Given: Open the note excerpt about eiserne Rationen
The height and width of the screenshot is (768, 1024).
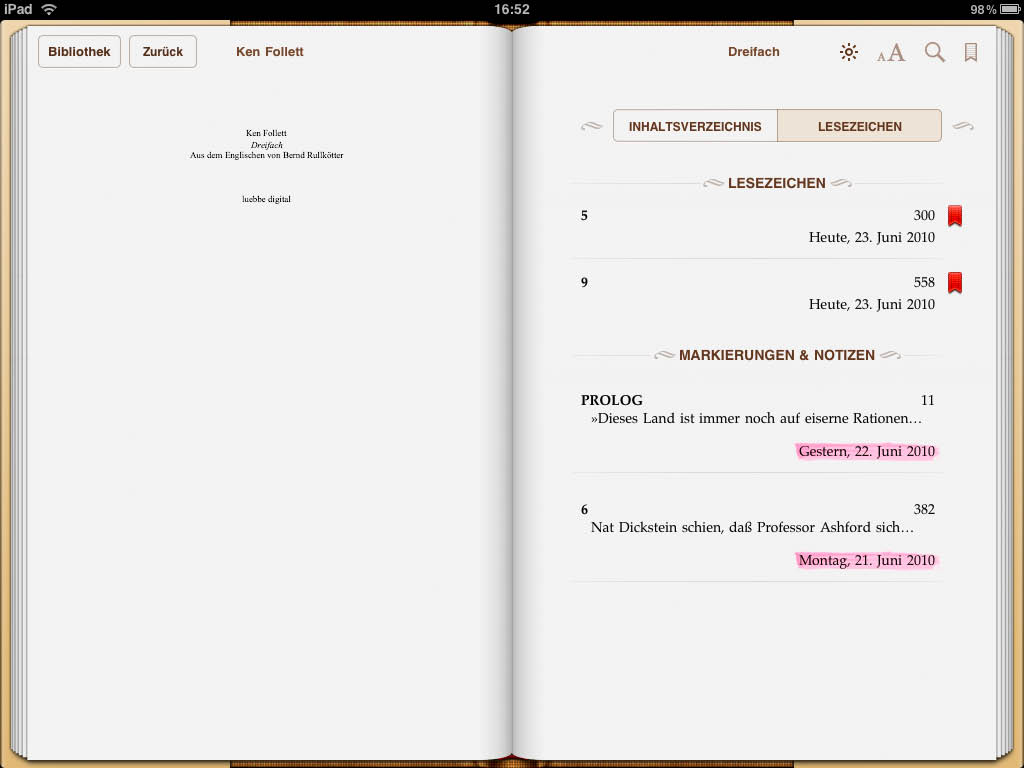Looking at the screenshot, I should pos(756,419).
